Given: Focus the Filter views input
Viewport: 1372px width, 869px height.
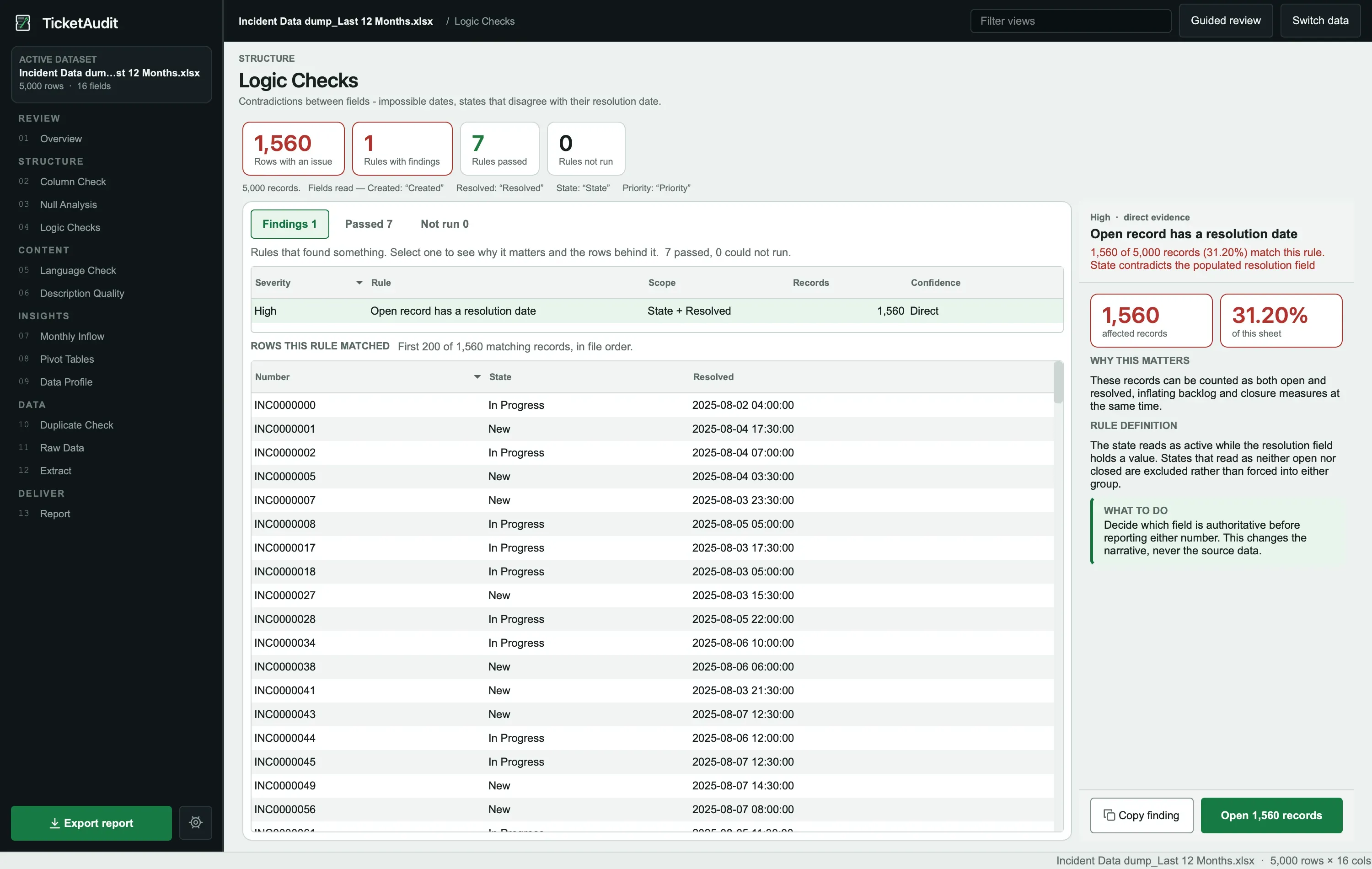Looking at the screenshot, I should coord(1071,21).
